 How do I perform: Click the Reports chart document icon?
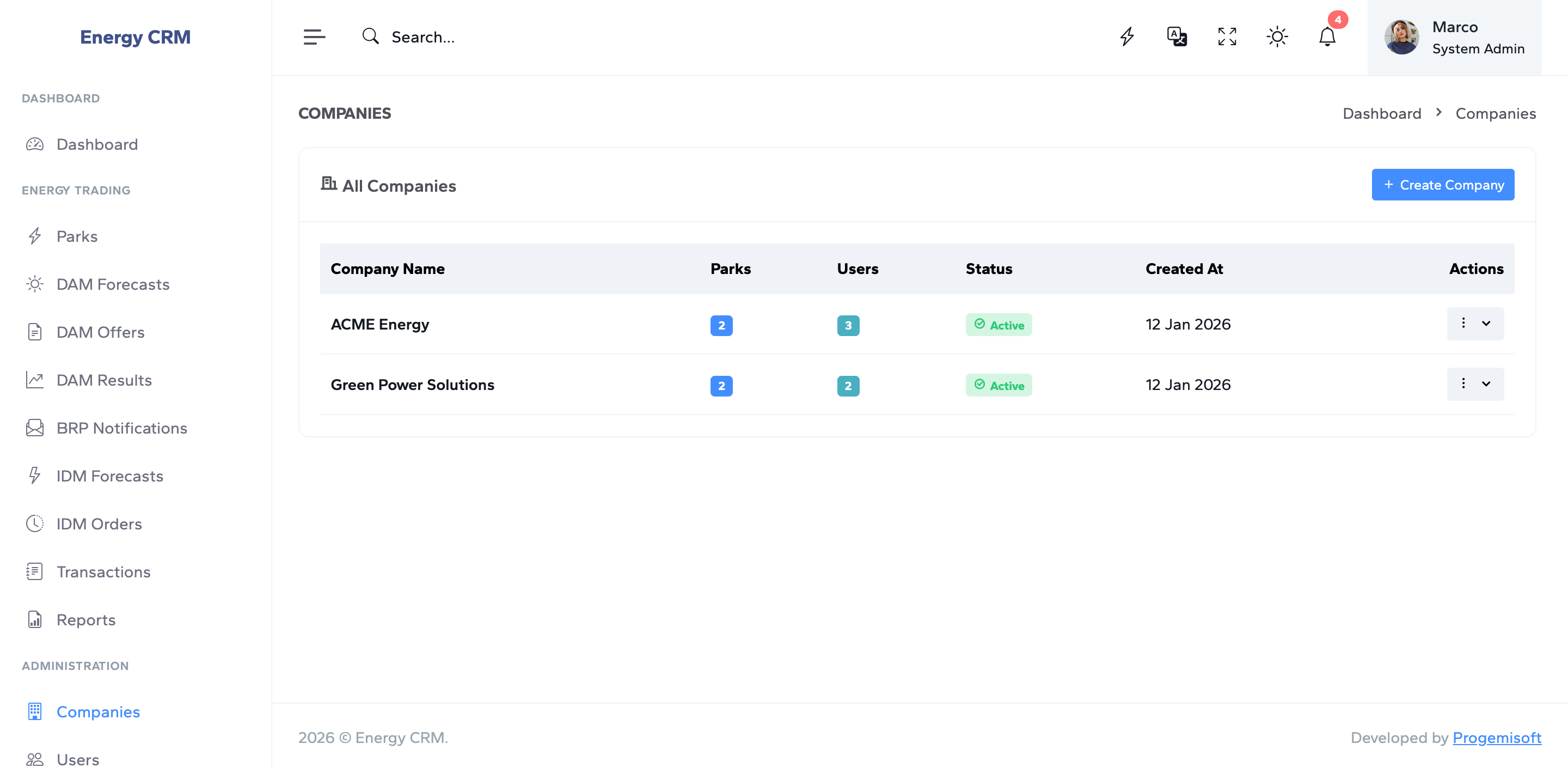click(x=35, y=619)
